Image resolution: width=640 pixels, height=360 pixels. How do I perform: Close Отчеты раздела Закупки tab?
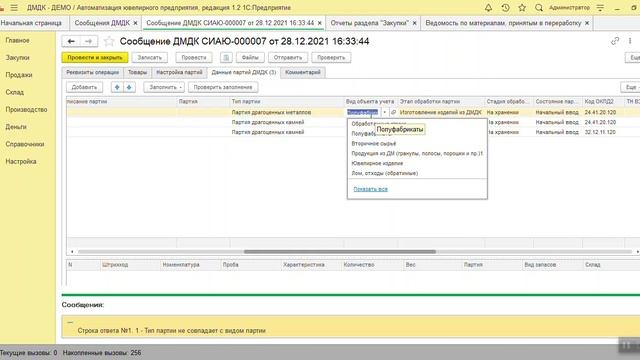coord(414,23)
